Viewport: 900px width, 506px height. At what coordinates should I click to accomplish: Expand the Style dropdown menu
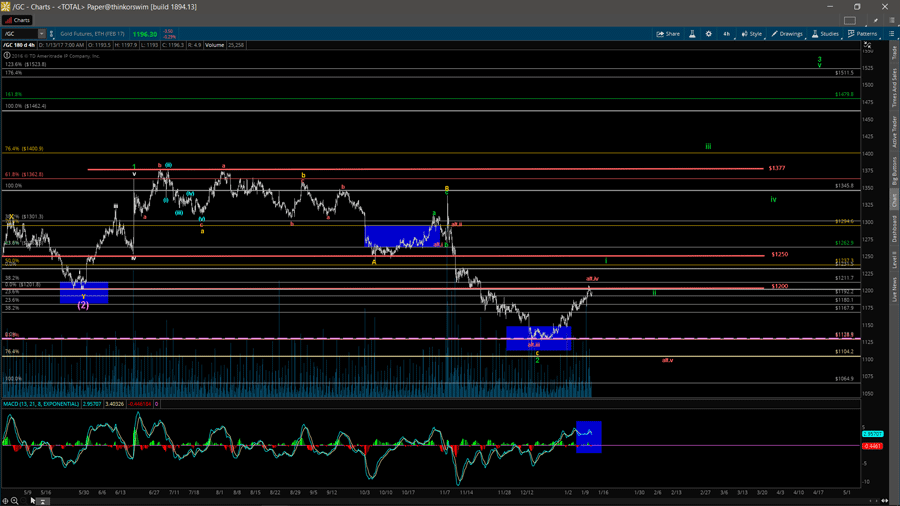751,34
